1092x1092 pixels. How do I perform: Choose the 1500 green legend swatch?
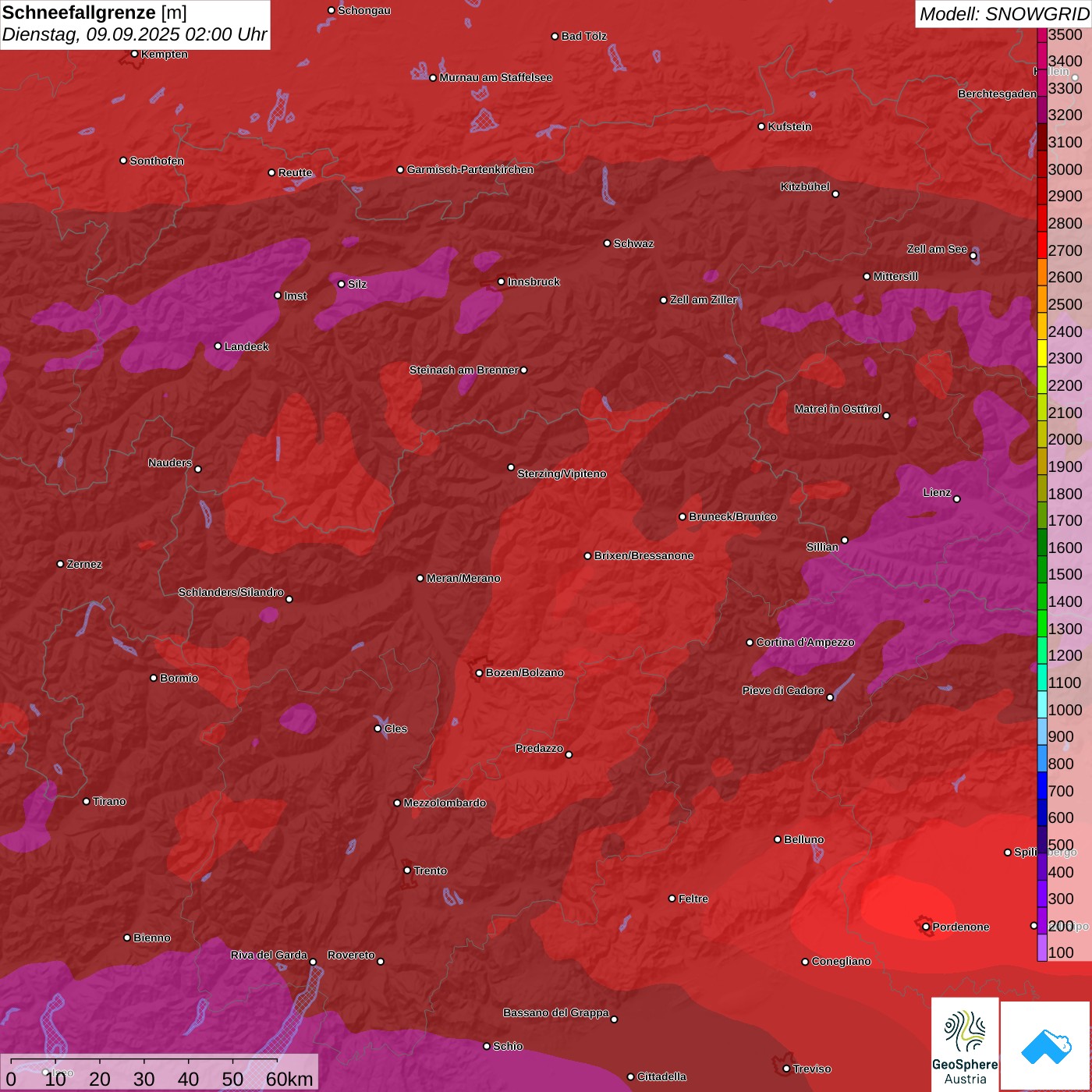[1042, 569]
